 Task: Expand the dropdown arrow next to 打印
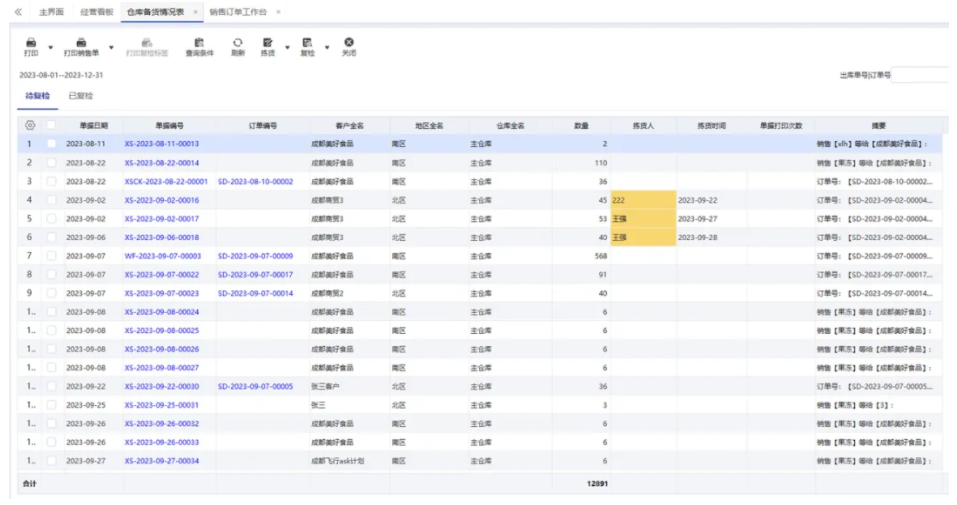point(51,47)
